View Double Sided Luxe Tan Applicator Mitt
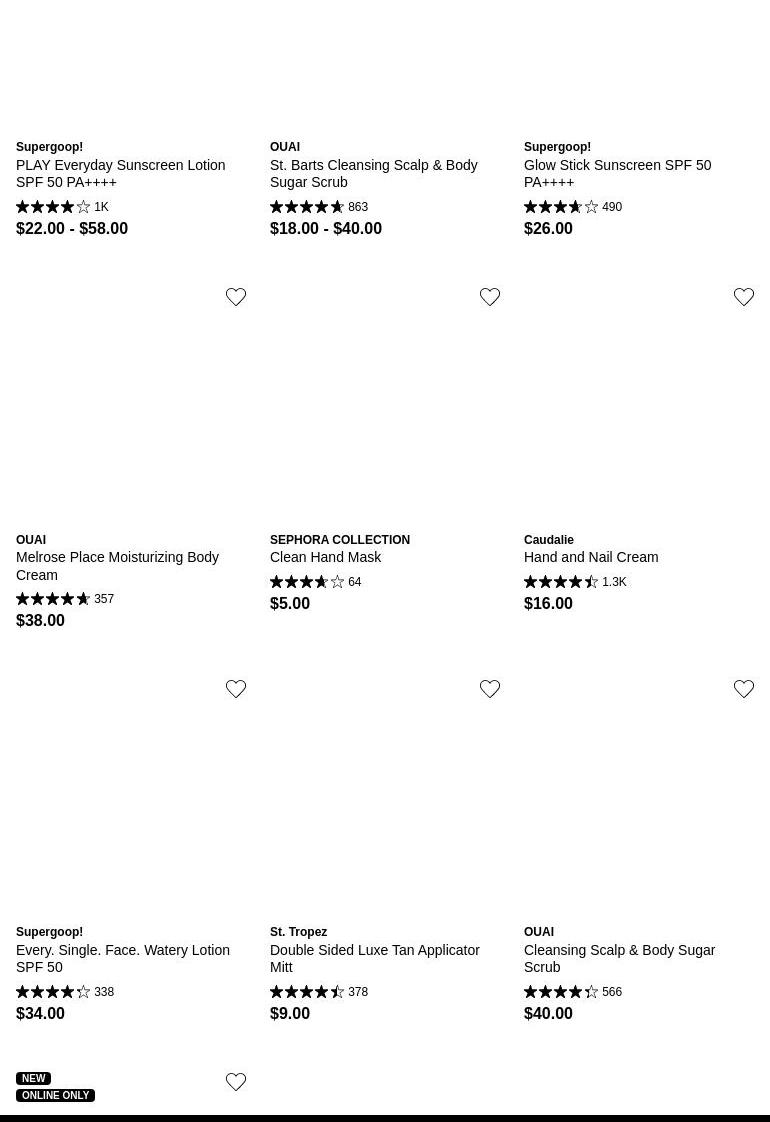Image resolution: width=770 pixels, height=1122 pixels. coord(374,958)
